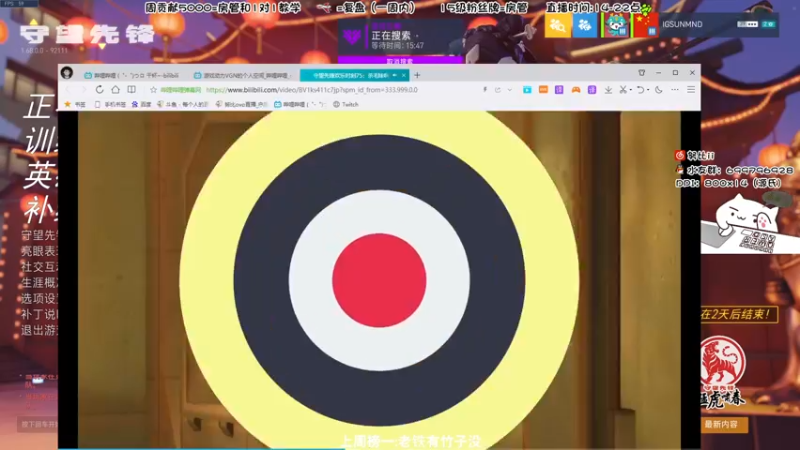The height and width of the screenshot is (450, 800).
Task: Open a new browser tab
Action: (417, 76)
